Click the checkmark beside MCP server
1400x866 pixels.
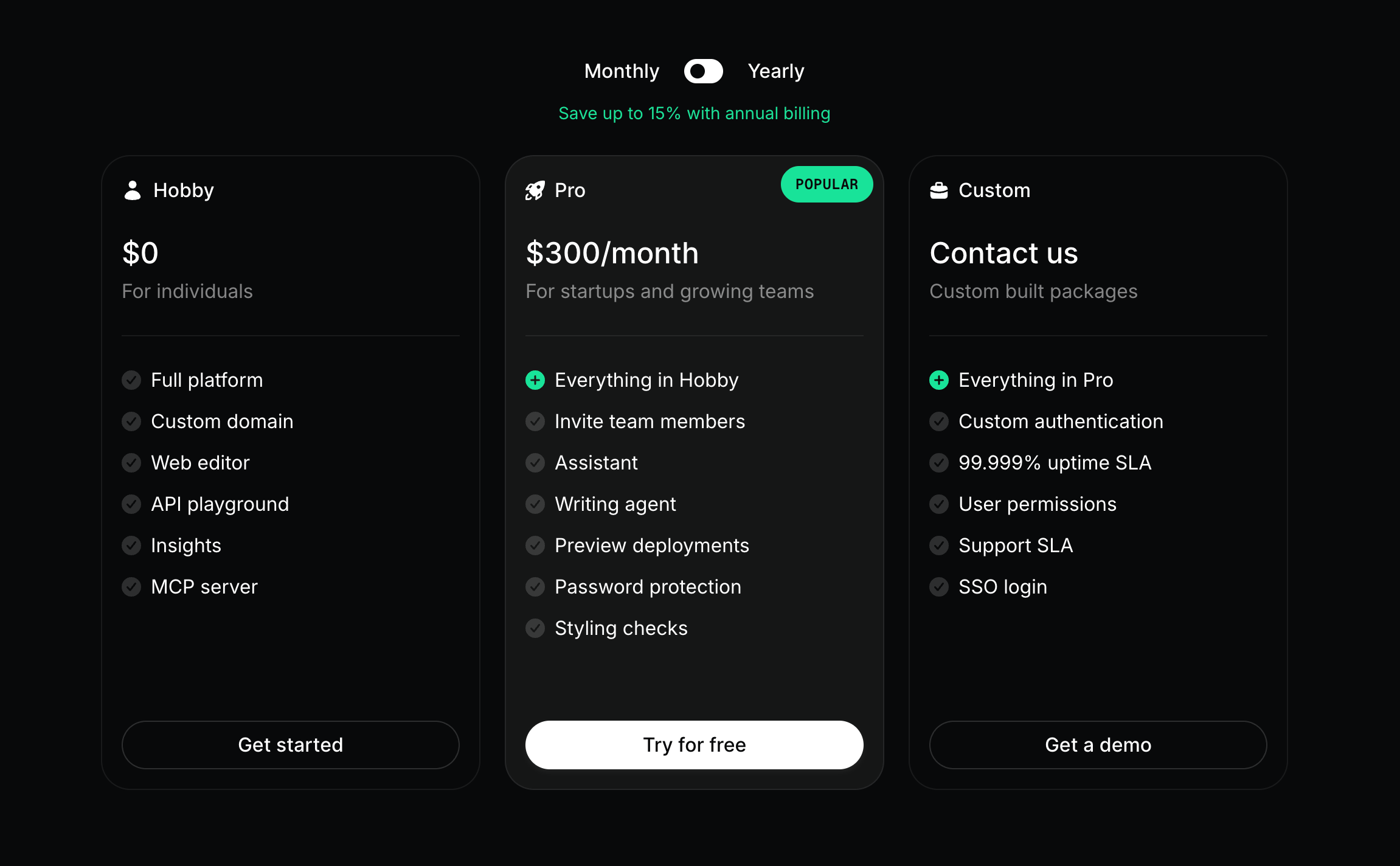tap(131, 586)
